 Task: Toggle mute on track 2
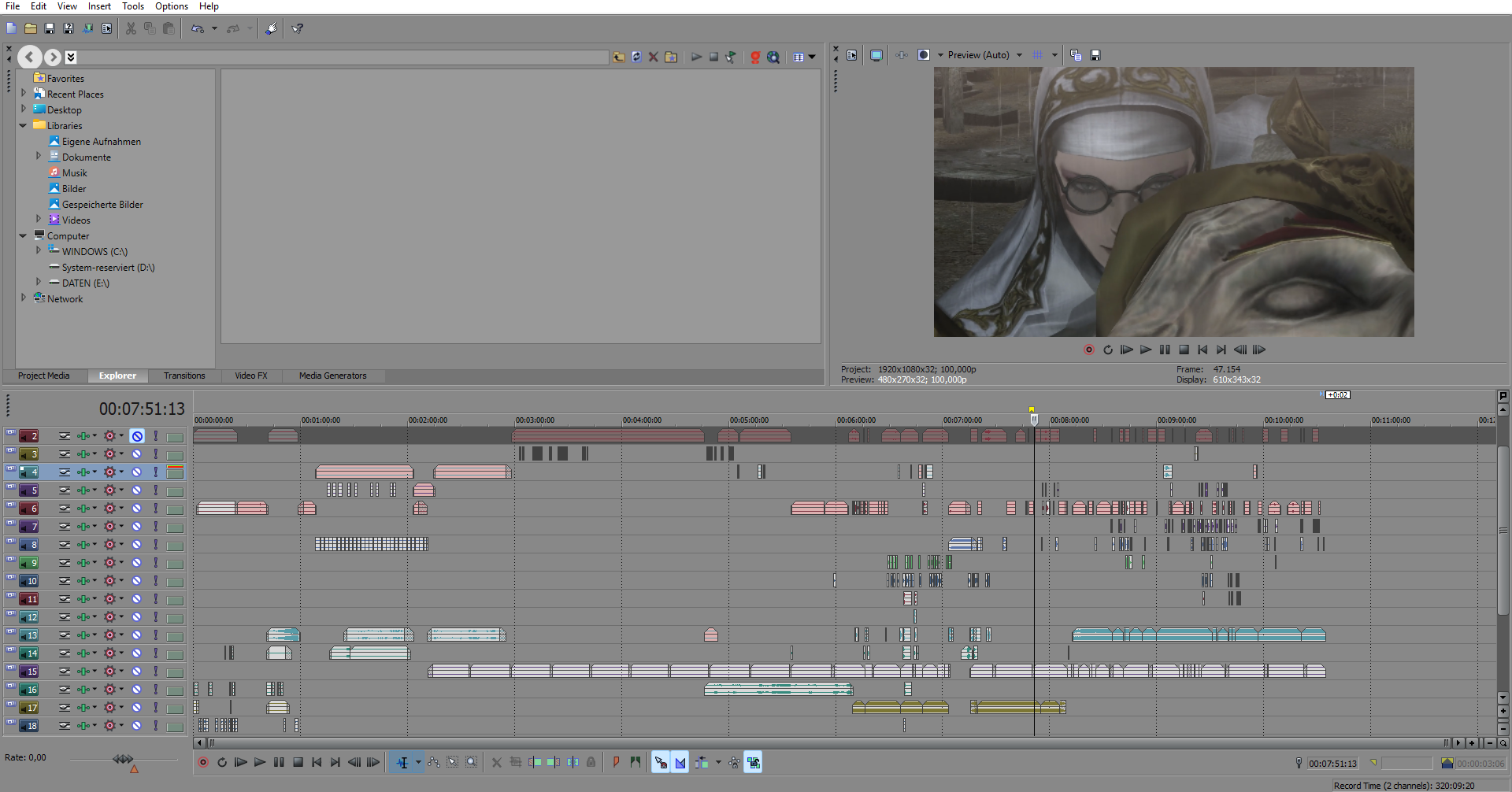click(x=137, y=436)
